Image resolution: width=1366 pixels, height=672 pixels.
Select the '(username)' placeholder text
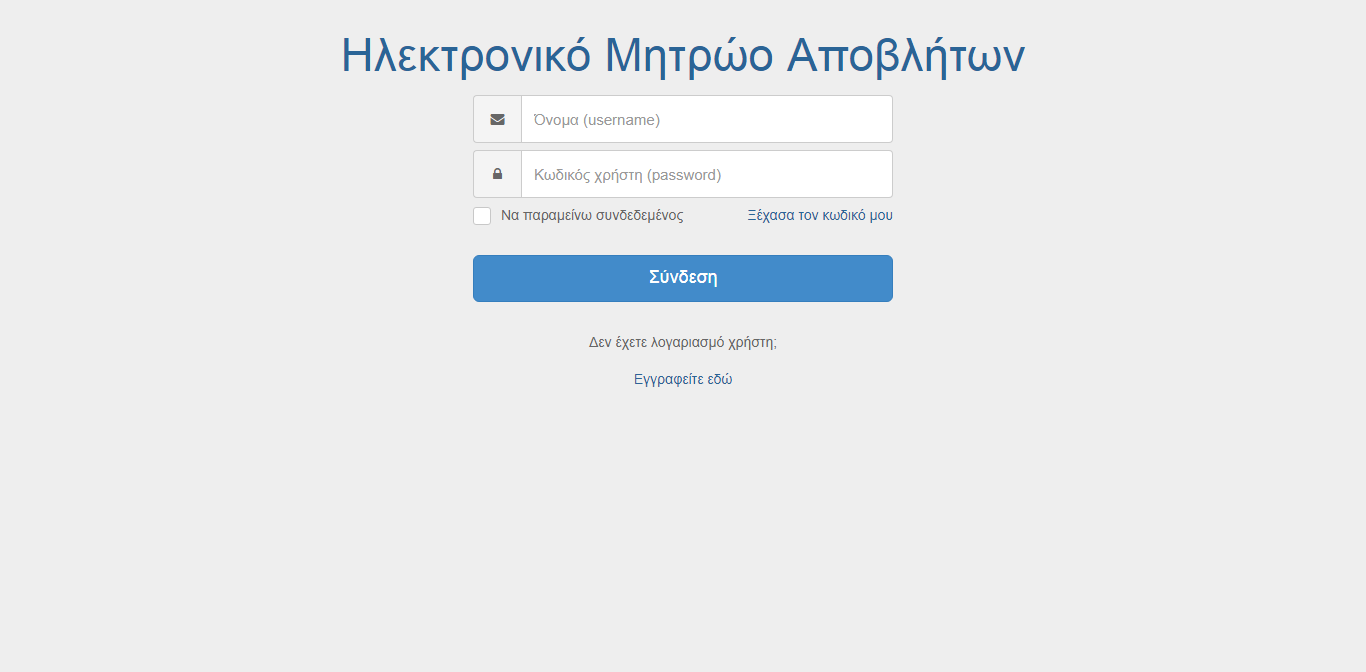pyautogui.click(x=622, y=120)
